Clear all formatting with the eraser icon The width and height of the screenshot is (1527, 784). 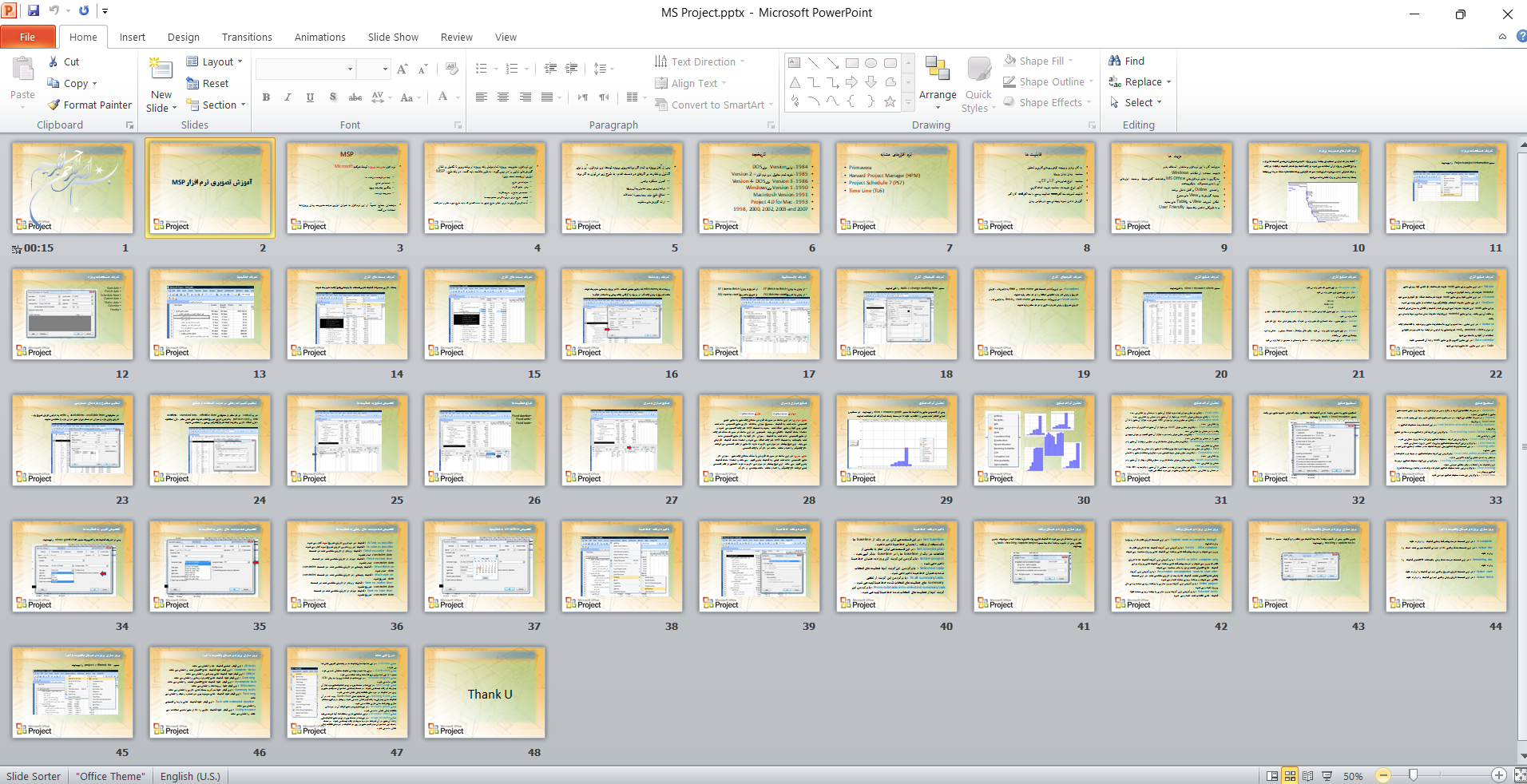pos(452,69)
